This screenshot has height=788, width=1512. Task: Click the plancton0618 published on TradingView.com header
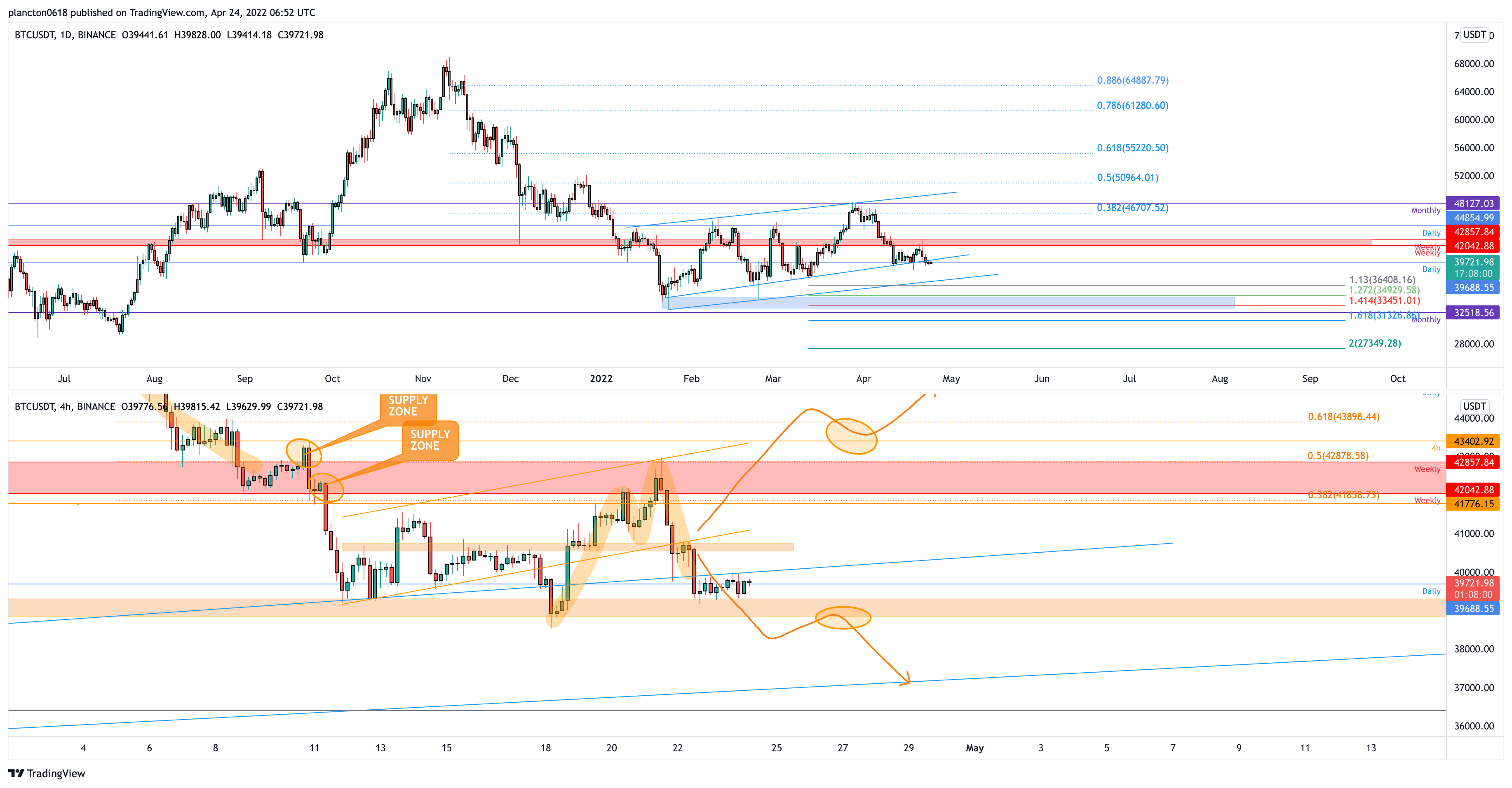(x=162, y=12)
